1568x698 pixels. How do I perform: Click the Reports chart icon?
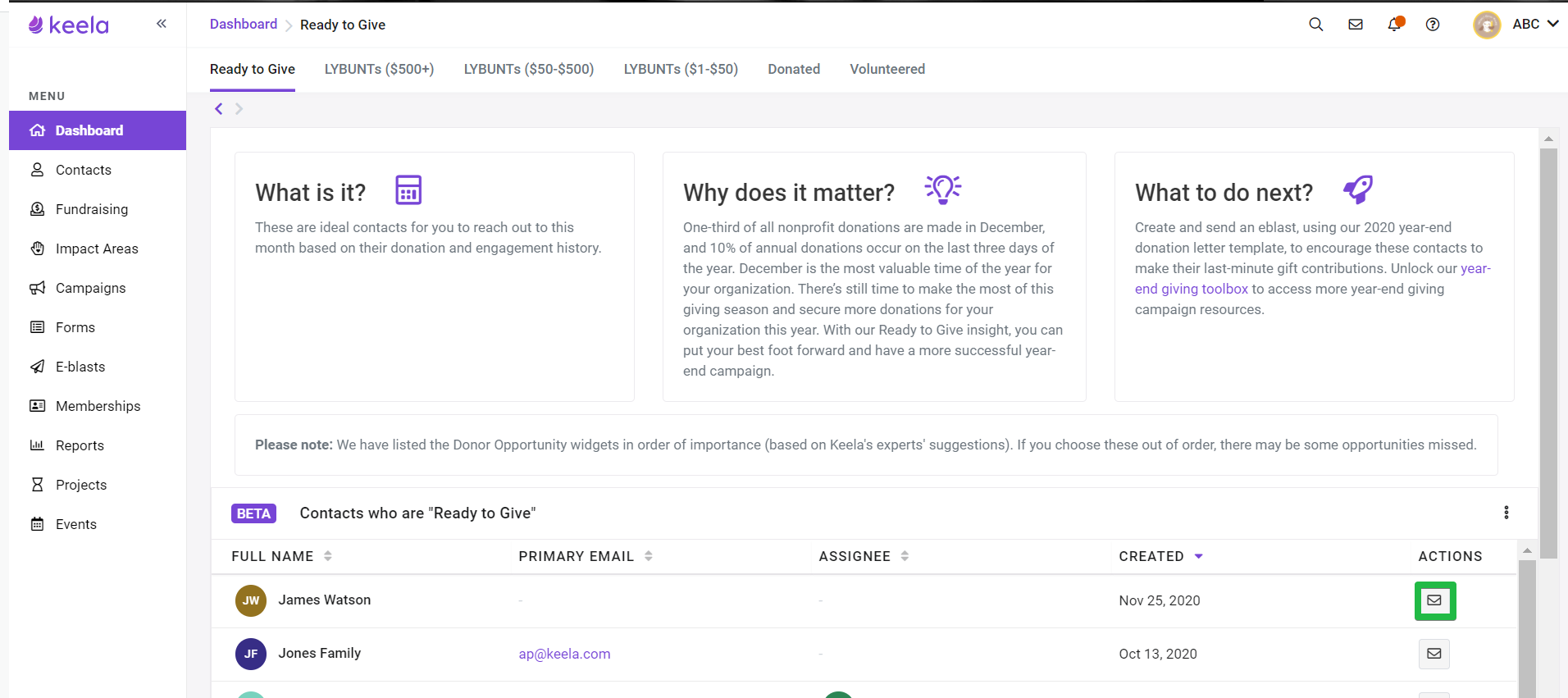pos(37,445)
